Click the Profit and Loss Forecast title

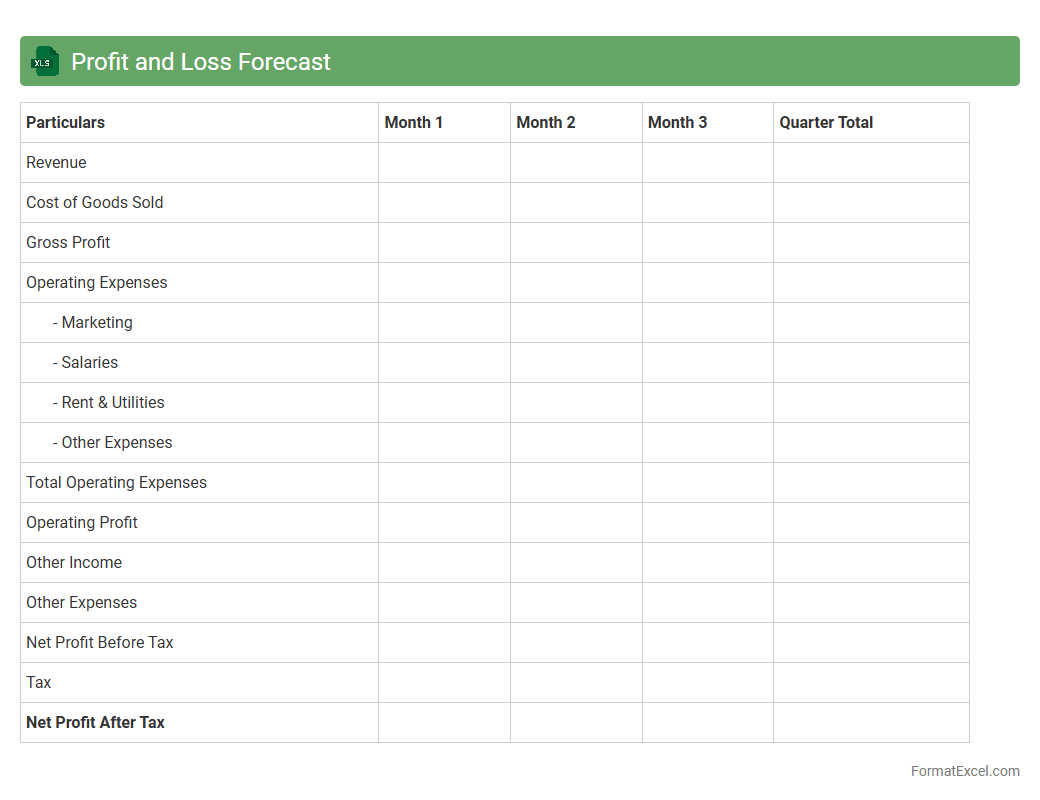[200, 62]
